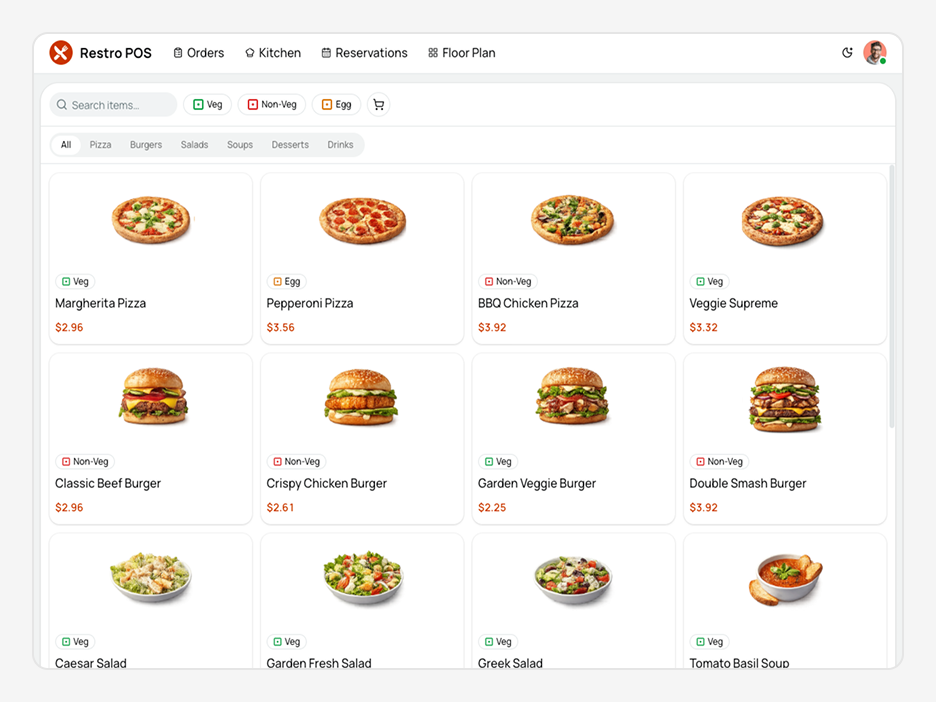
Task: Click the Margherita Pizza name
Action: (x=100, y=303)
